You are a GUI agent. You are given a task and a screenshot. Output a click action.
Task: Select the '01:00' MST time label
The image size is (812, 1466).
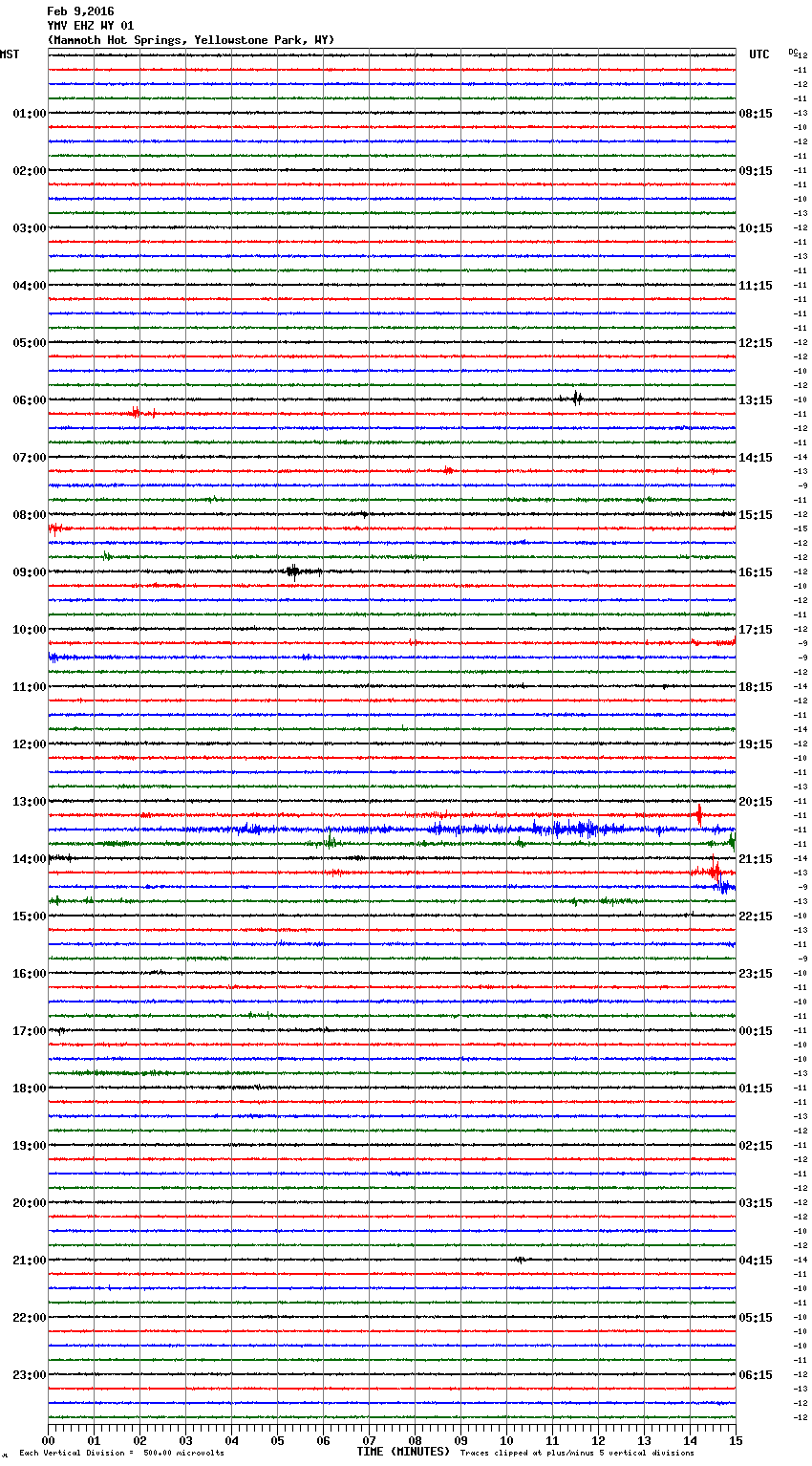tap(30, 114)
